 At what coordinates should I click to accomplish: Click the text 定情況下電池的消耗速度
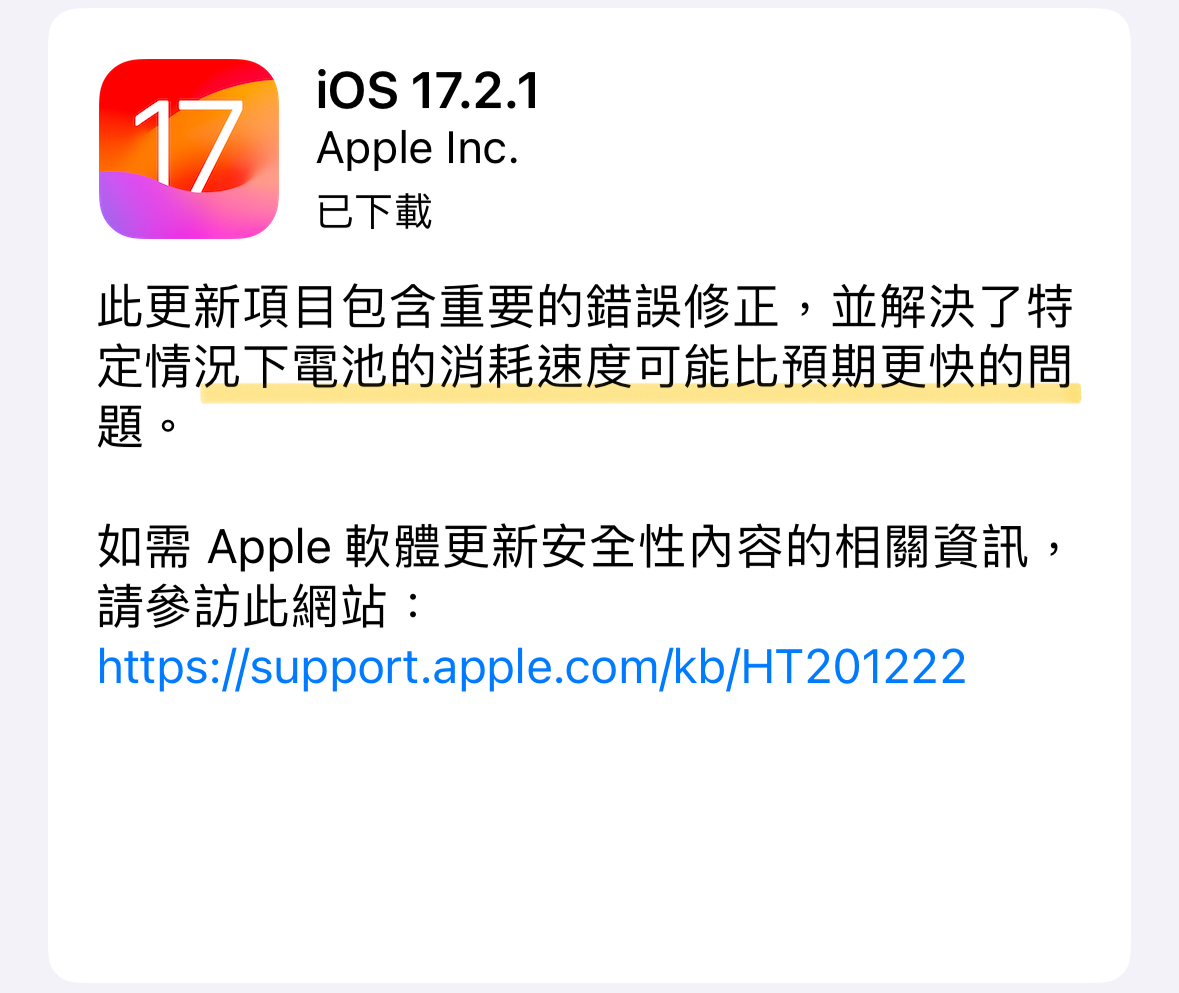[364, 367]
